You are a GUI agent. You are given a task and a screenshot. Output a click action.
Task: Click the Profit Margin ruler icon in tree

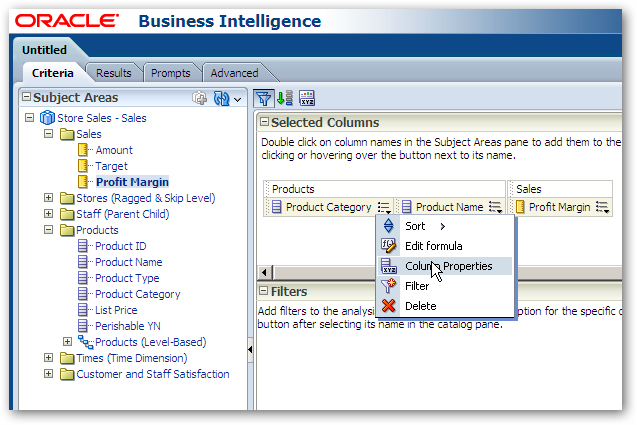point(82,182)
